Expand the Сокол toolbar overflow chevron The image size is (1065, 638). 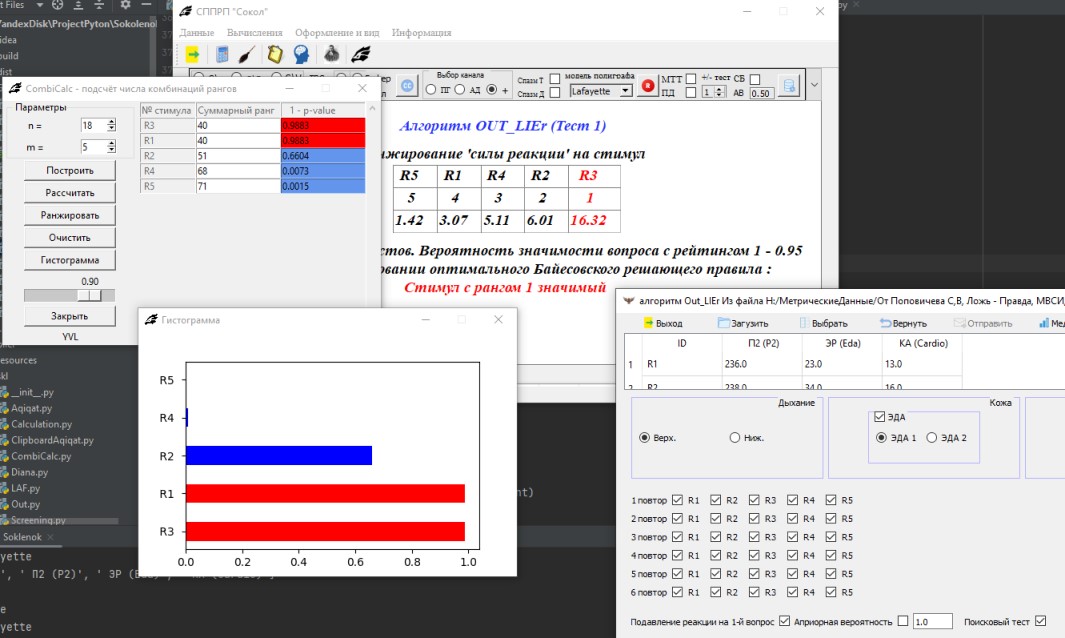click(x=814, y=86)
